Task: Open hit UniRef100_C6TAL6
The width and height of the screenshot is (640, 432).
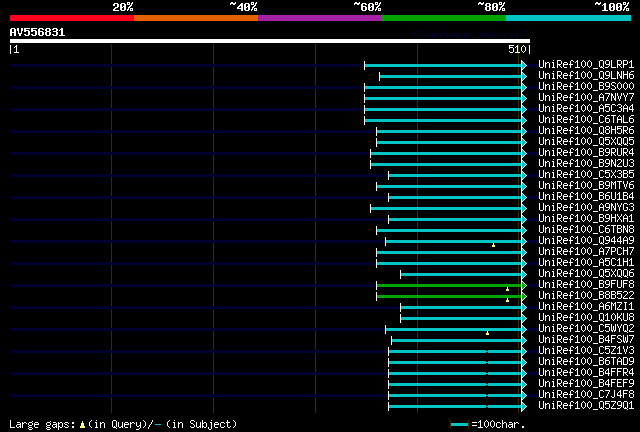Action: [586, 120]
